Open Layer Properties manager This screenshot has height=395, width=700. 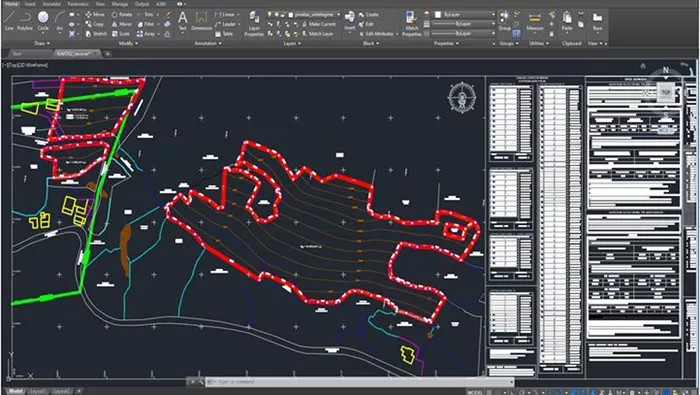point(254,24)
